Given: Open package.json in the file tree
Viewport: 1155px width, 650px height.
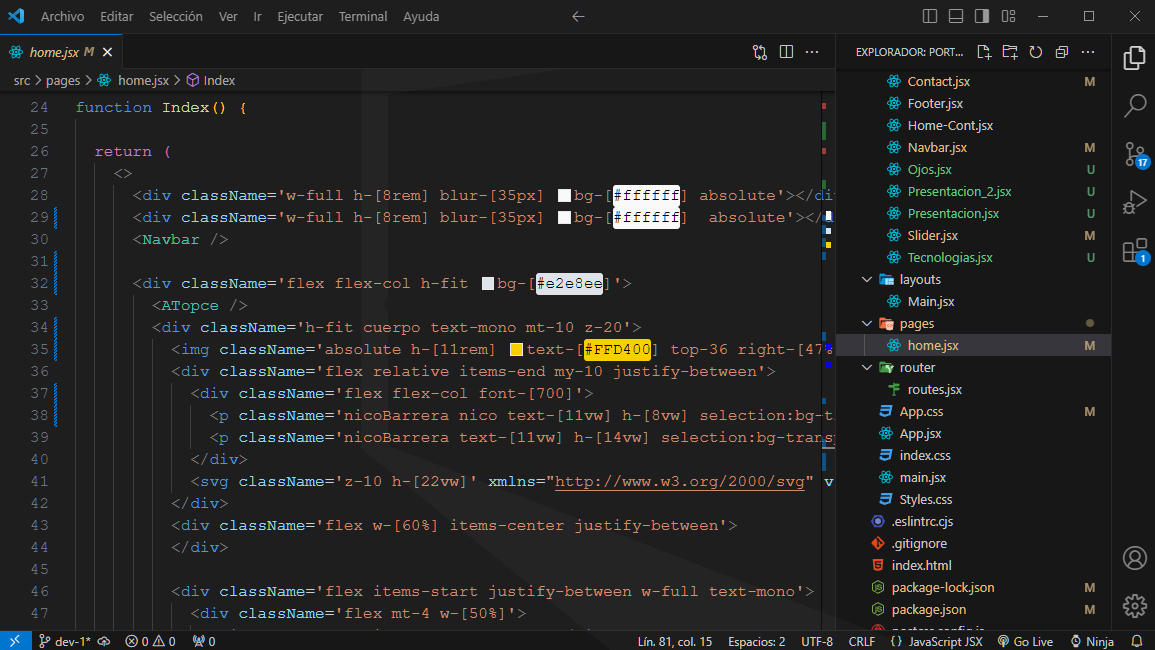Looking at the screenshot, I should click(x=928, y=609).
